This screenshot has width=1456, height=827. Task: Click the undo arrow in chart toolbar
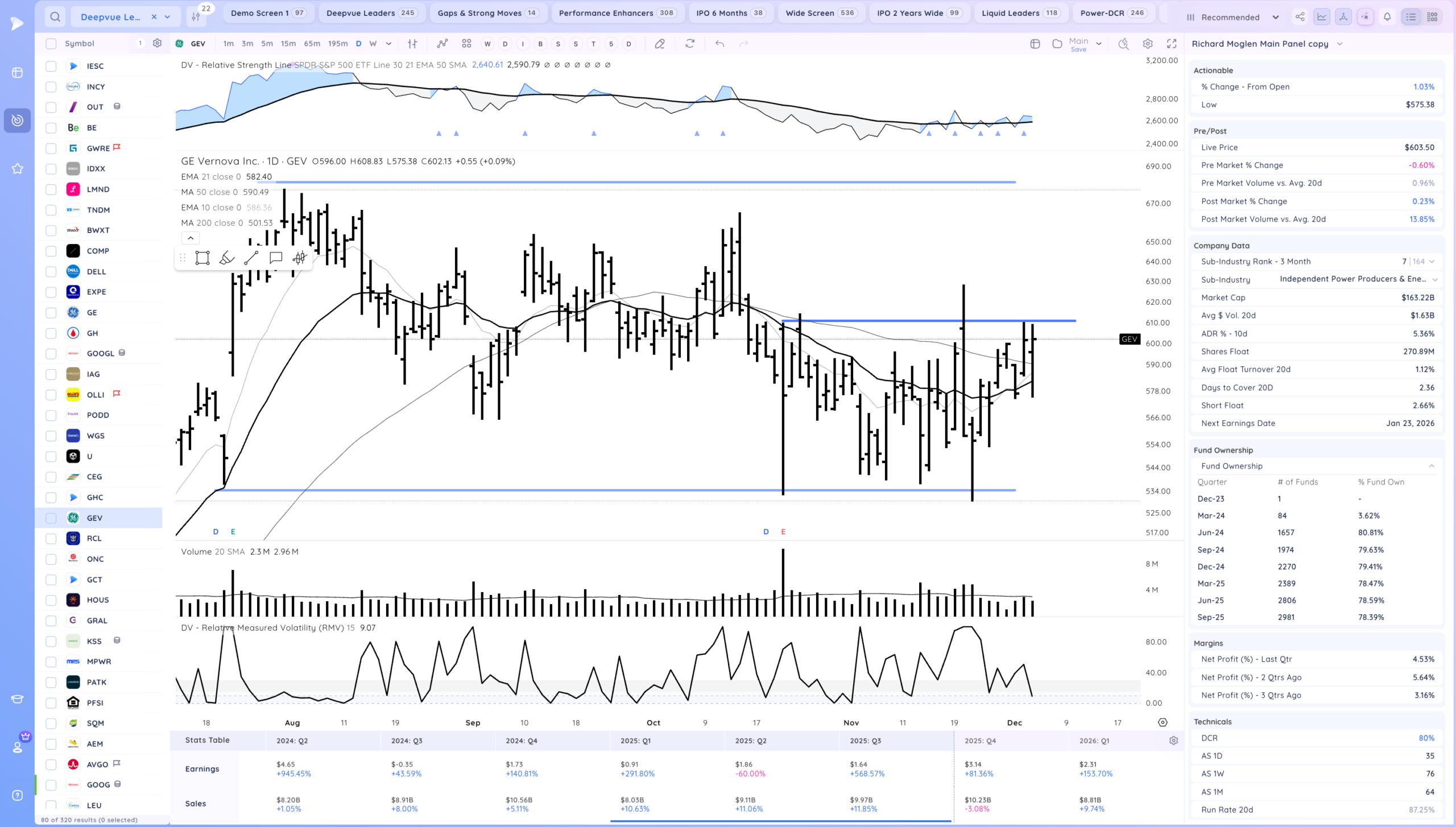719,44
